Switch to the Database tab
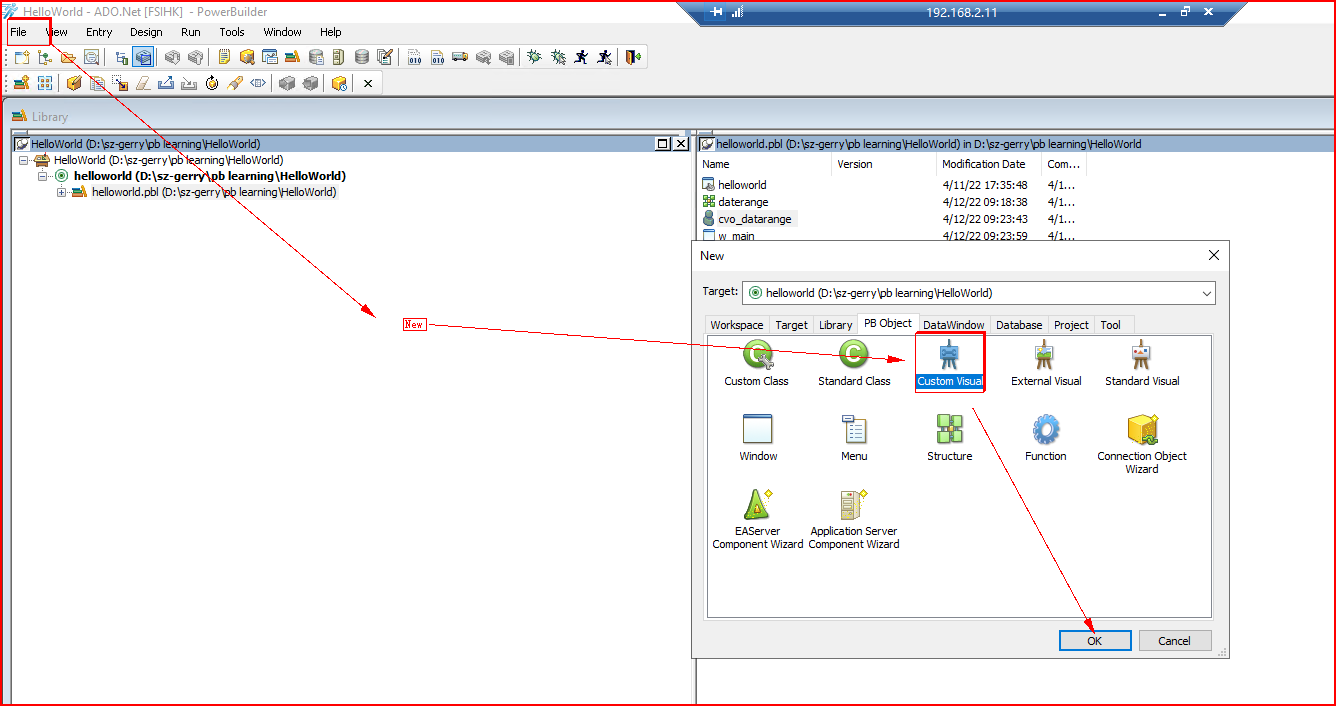 1019,325
